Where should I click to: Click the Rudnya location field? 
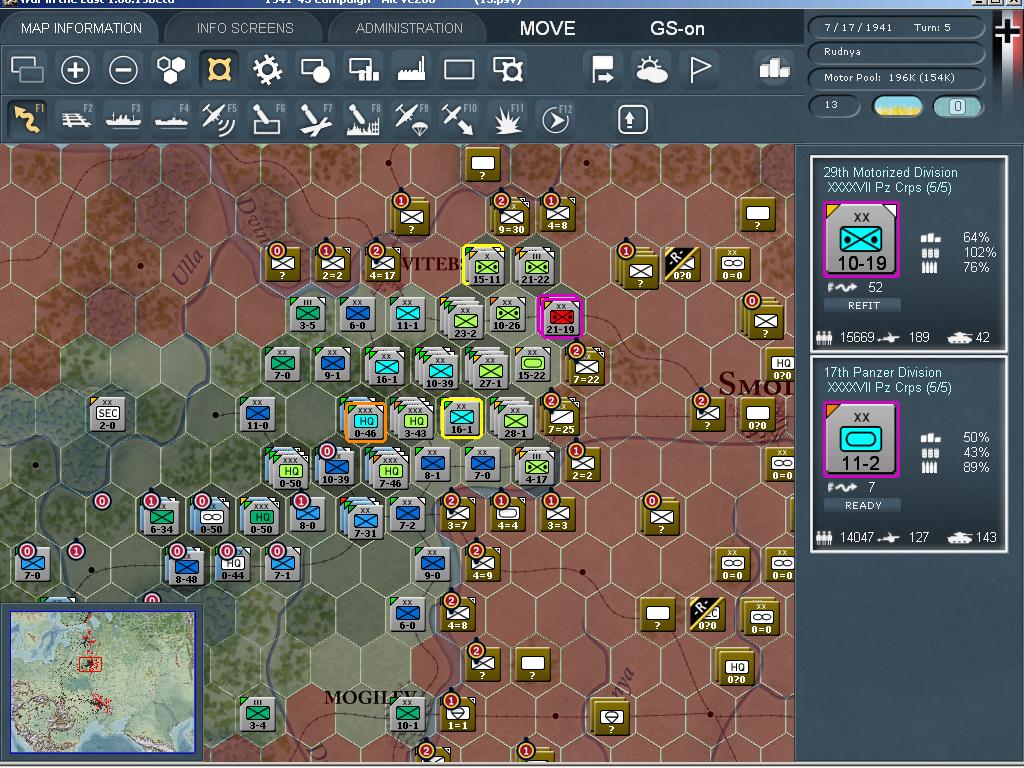(897, 52)
